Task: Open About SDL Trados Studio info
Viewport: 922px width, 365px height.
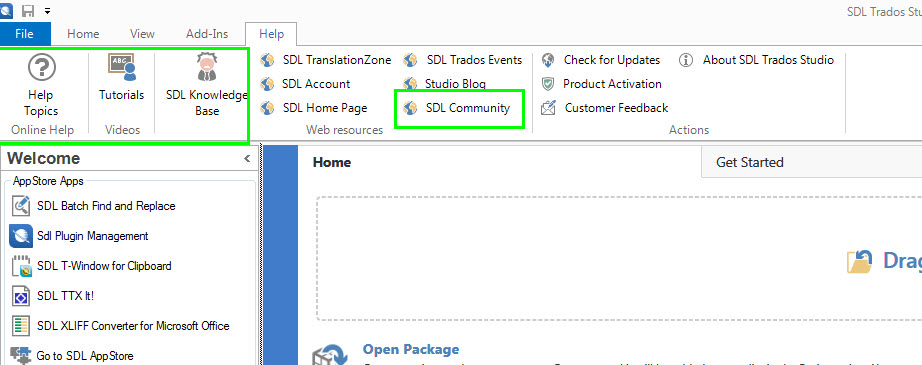Action: tap(756, 60)
